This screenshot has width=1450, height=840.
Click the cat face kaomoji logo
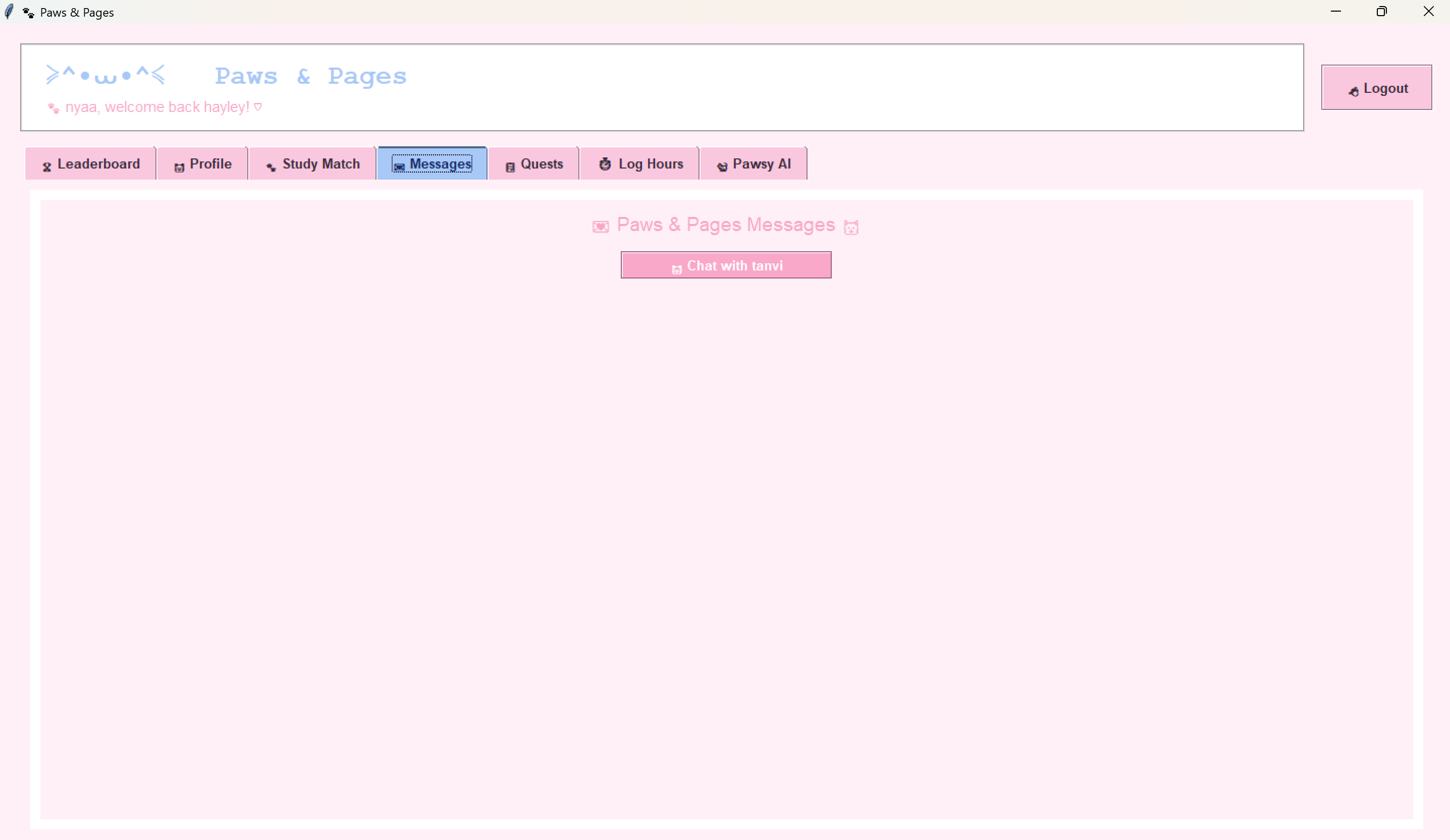click(106, 75)
